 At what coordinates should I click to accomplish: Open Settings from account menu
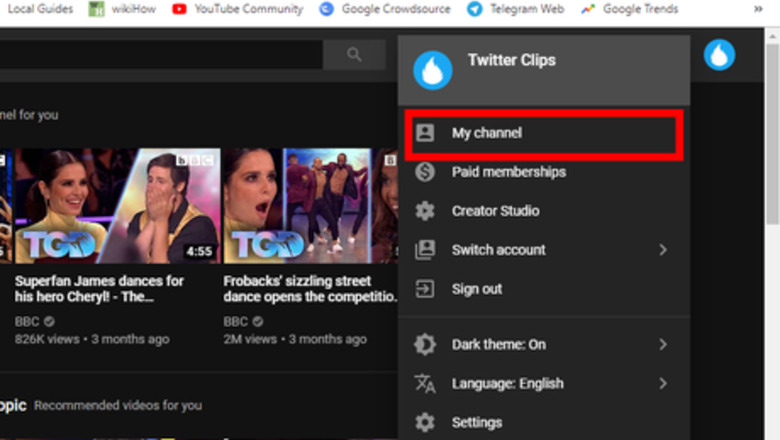(544, 423)
